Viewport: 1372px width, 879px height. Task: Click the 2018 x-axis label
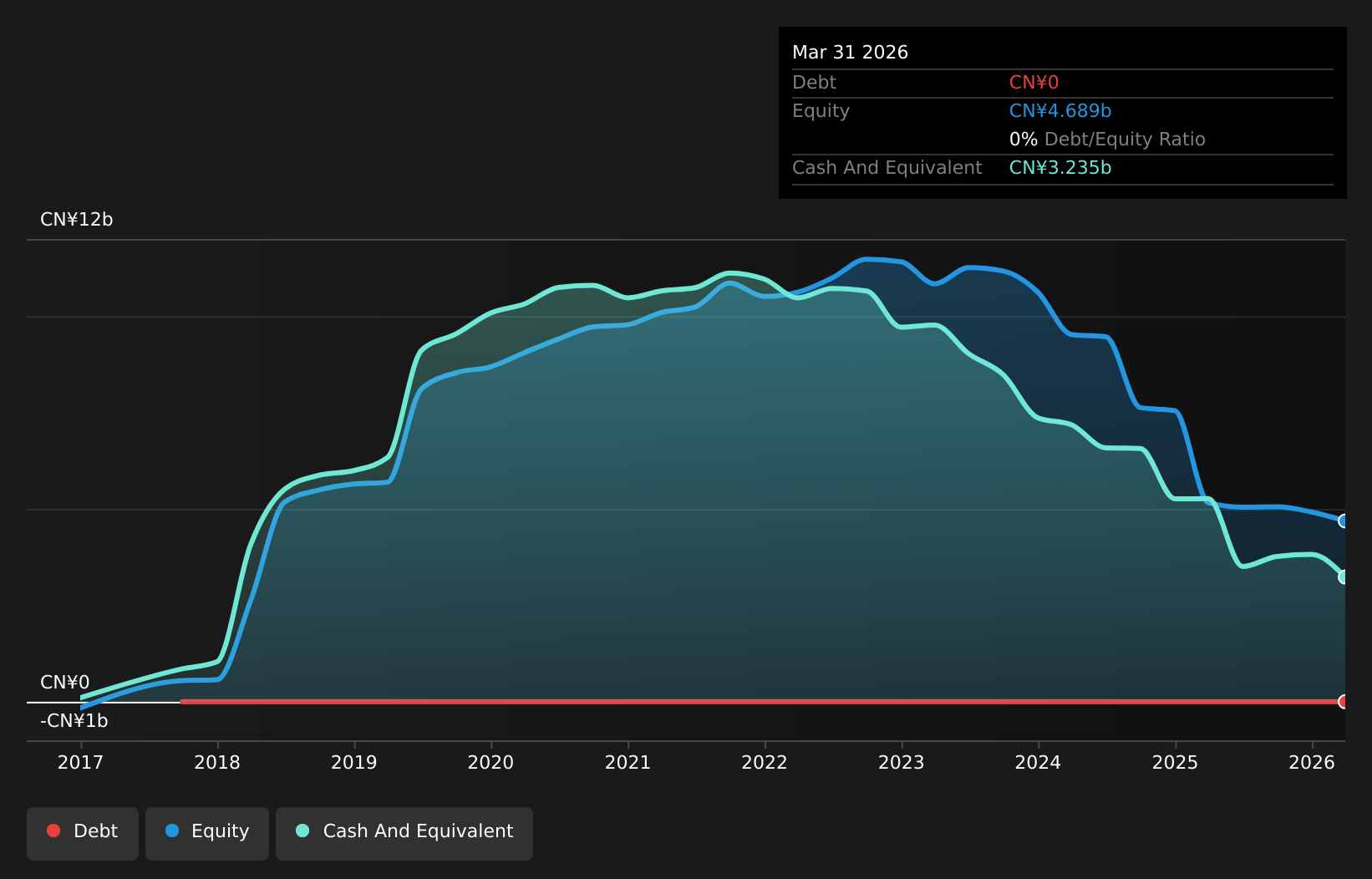click(217, 762)
